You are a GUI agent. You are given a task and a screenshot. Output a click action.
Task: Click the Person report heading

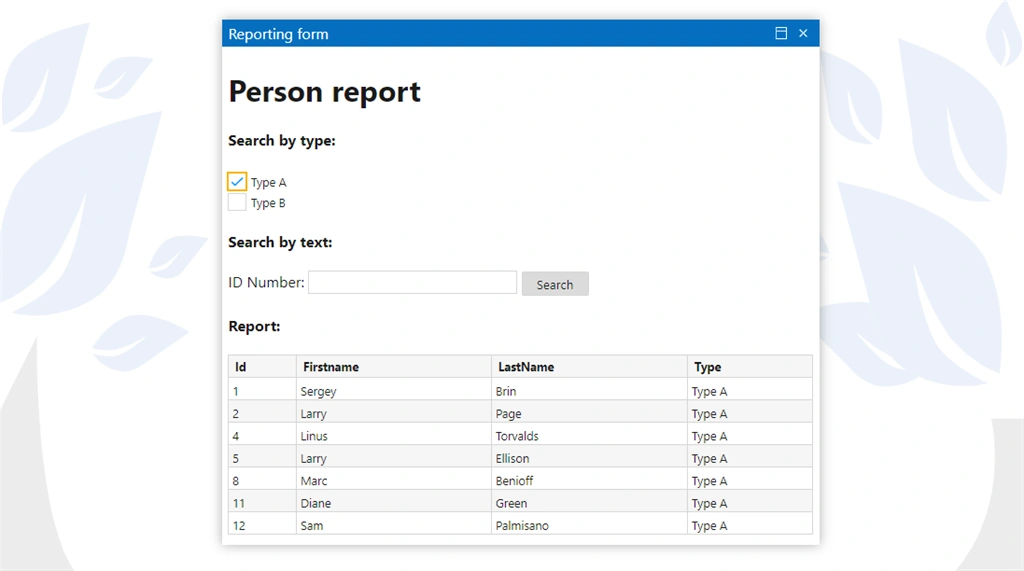[x=325, y=91]
